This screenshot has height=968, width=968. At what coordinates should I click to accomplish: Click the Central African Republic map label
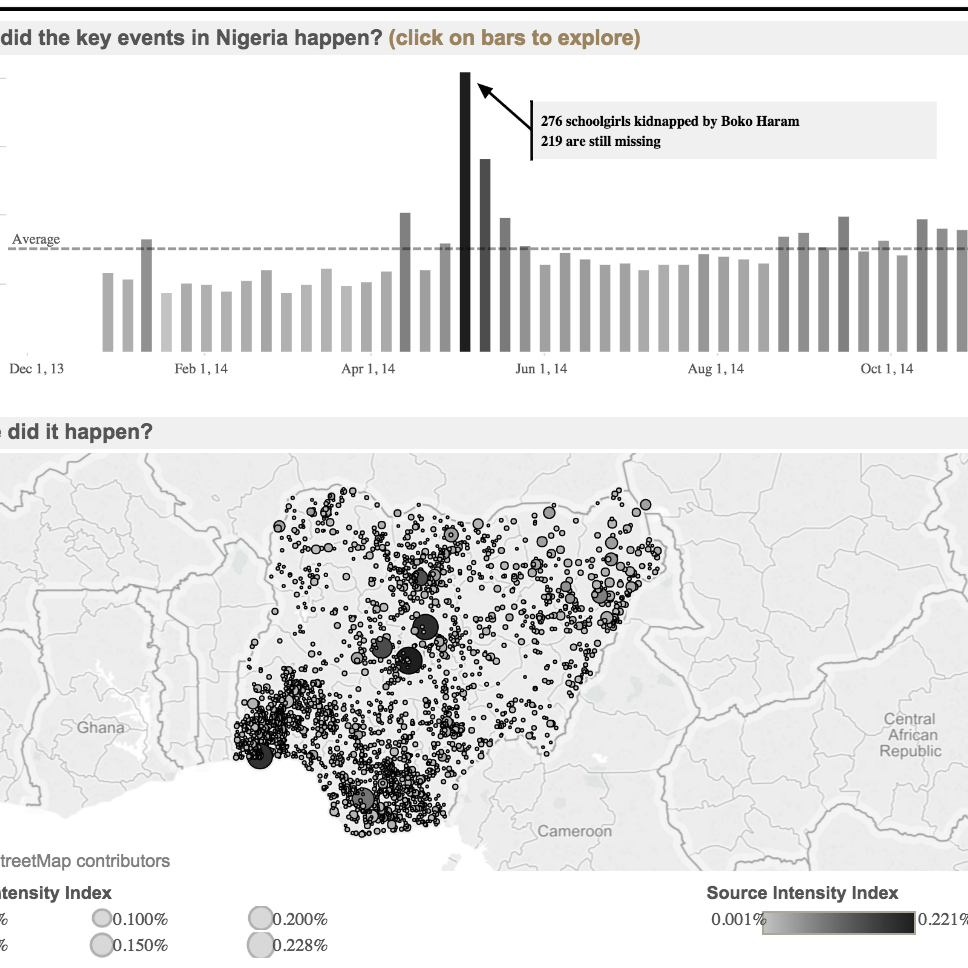point(909,735)
